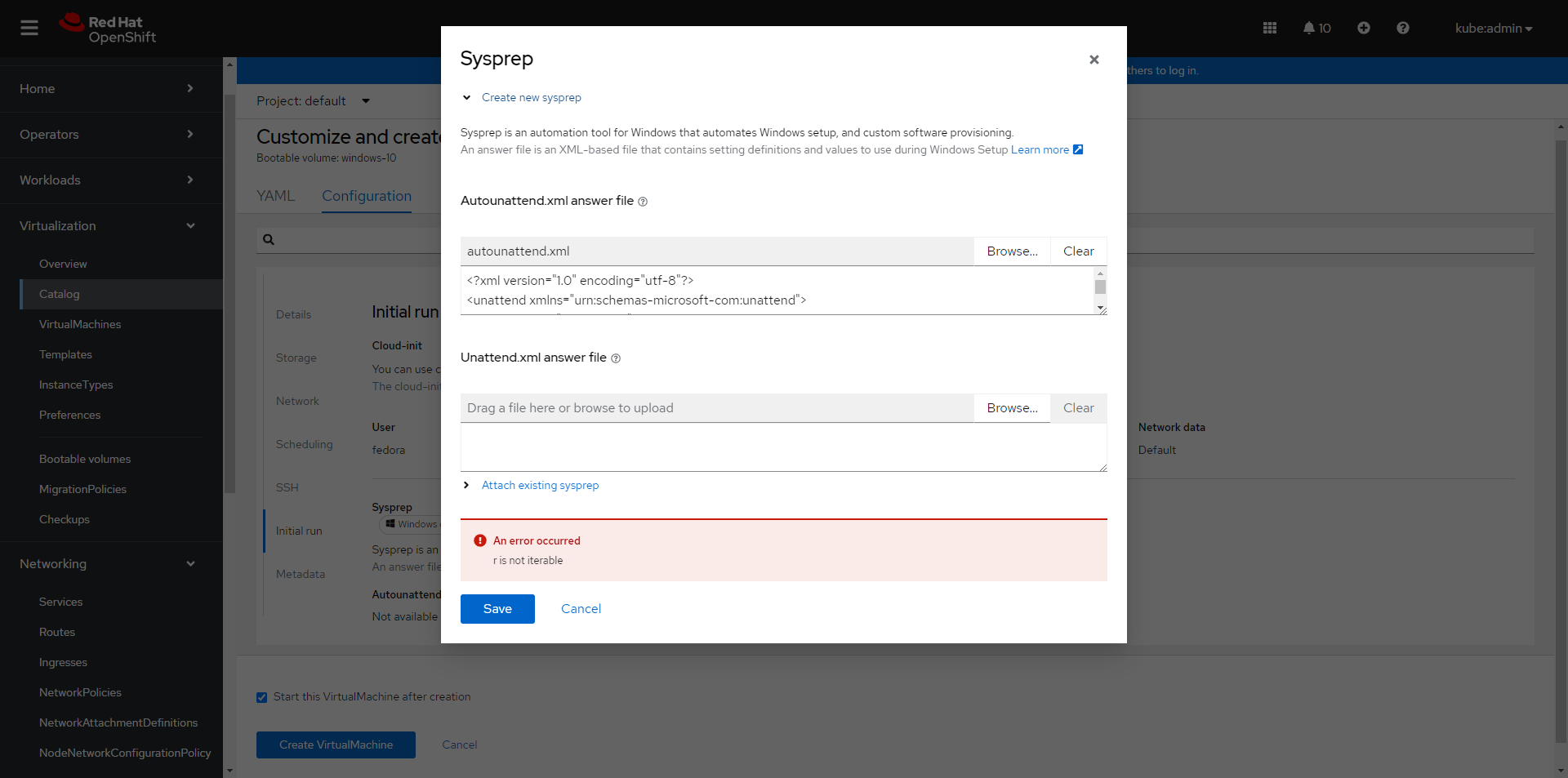This screenshot has height=778, width=1568.
Task: Click help icon next to Autounattend.xml answer file
Action: (643, 202)
